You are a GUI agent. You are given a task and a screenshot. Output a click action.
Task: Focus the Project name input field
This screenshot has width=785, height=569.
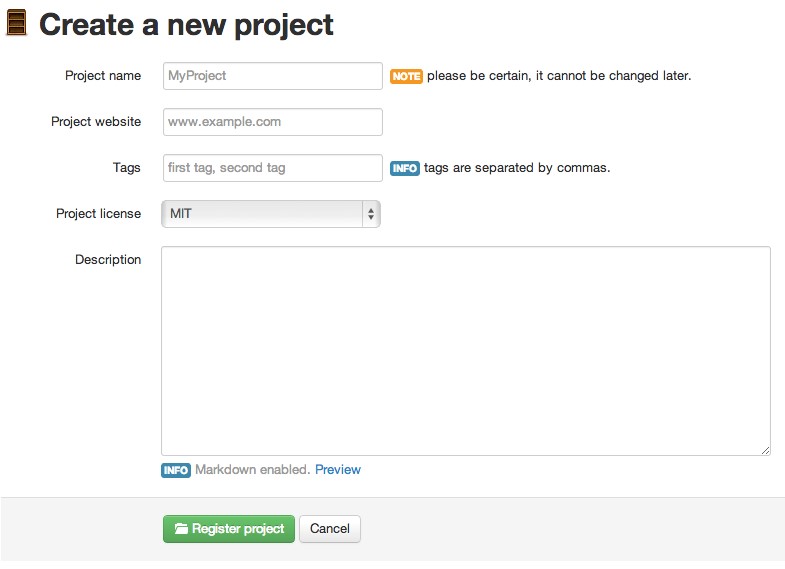272,76
